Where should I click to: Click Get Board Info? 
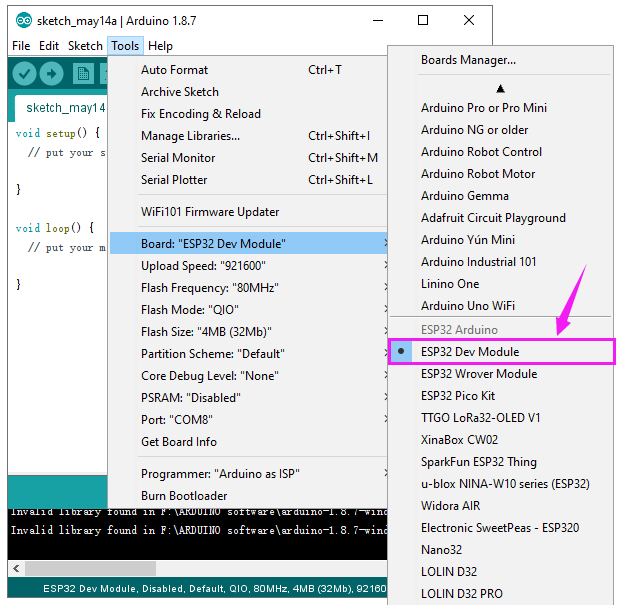coord(249,442)
